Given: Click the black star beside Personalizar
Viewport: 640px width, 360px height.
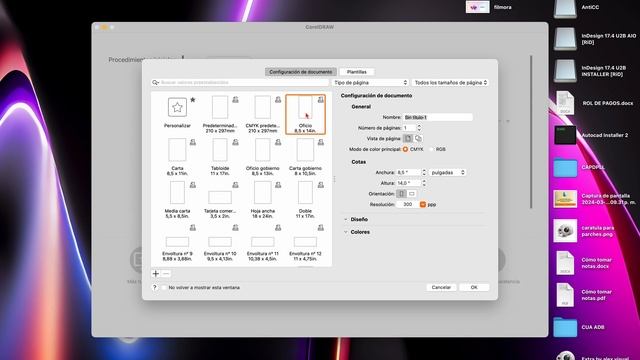Looking at the screenshot, I should point(193,100).
